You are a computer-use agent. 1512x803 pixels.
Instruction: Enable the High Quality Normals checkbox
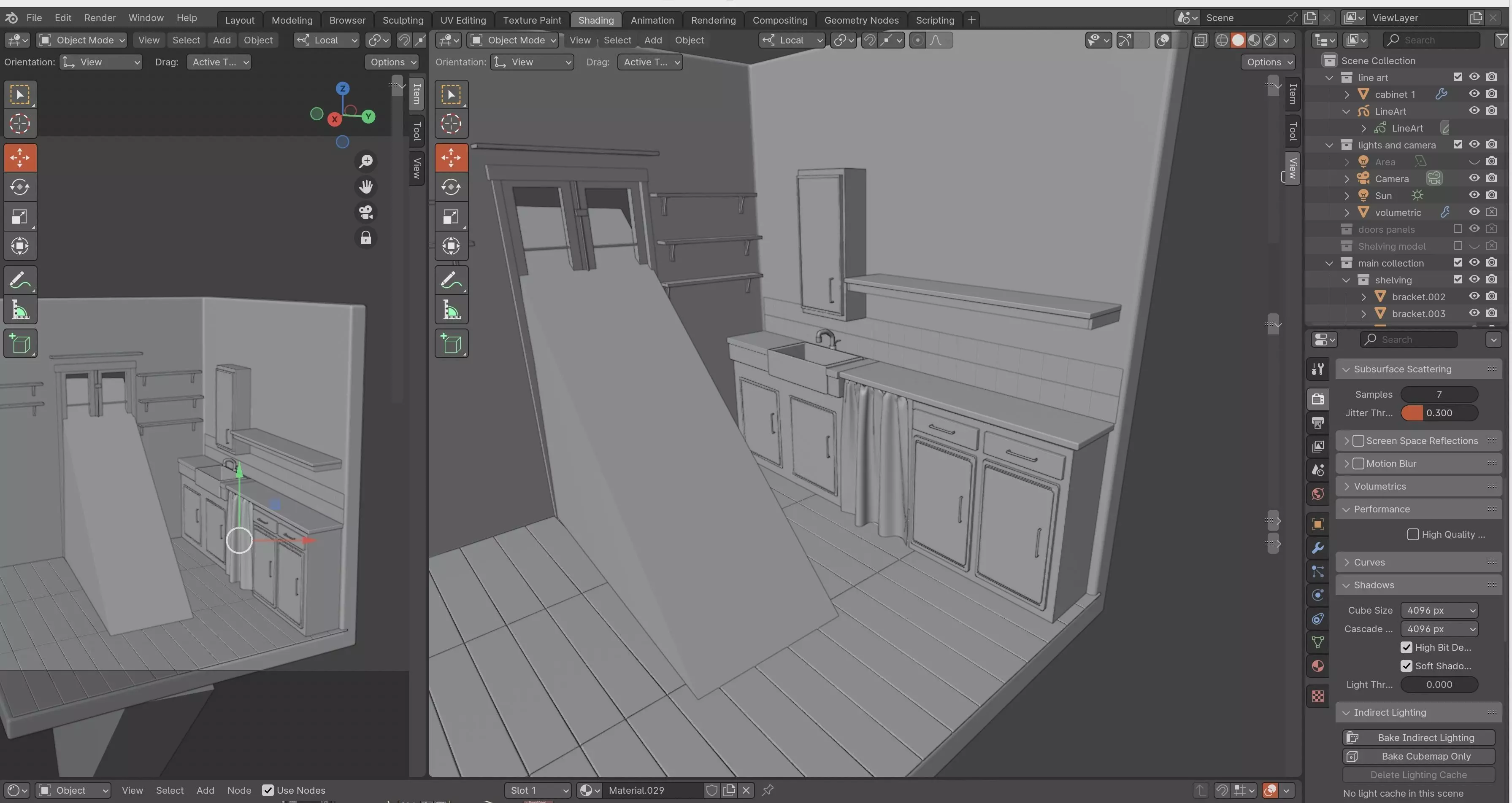coord(1413,534)
